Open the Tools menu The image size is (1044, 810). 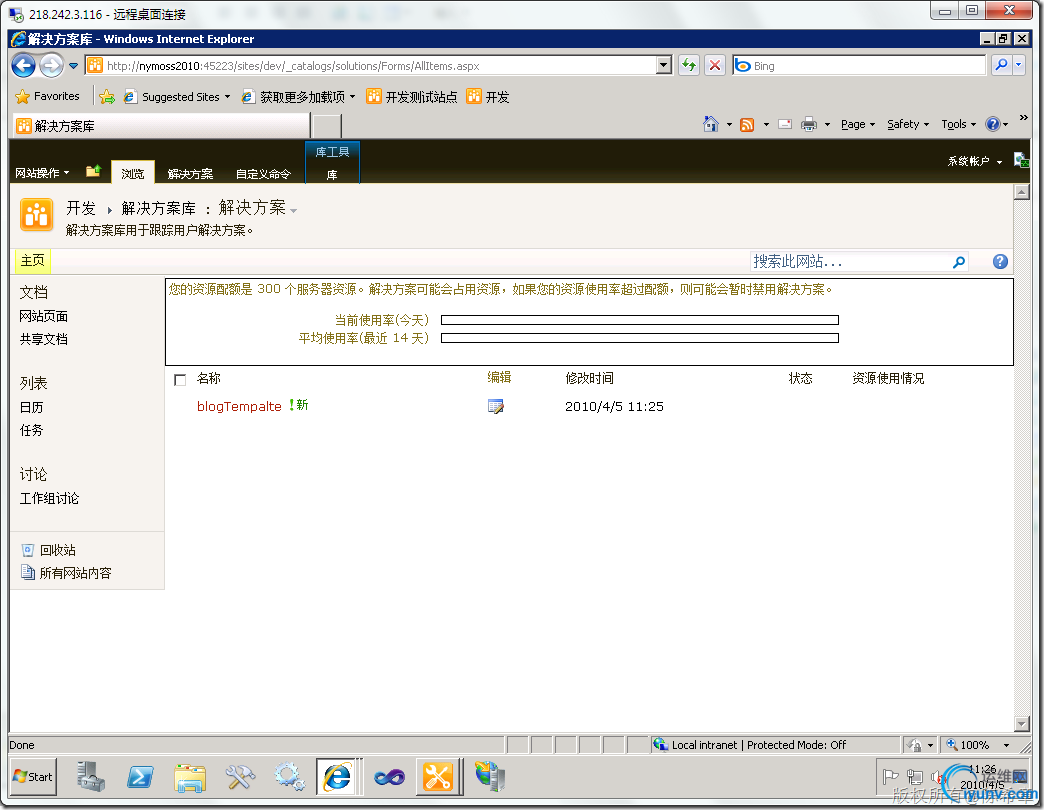coord(958,124)
